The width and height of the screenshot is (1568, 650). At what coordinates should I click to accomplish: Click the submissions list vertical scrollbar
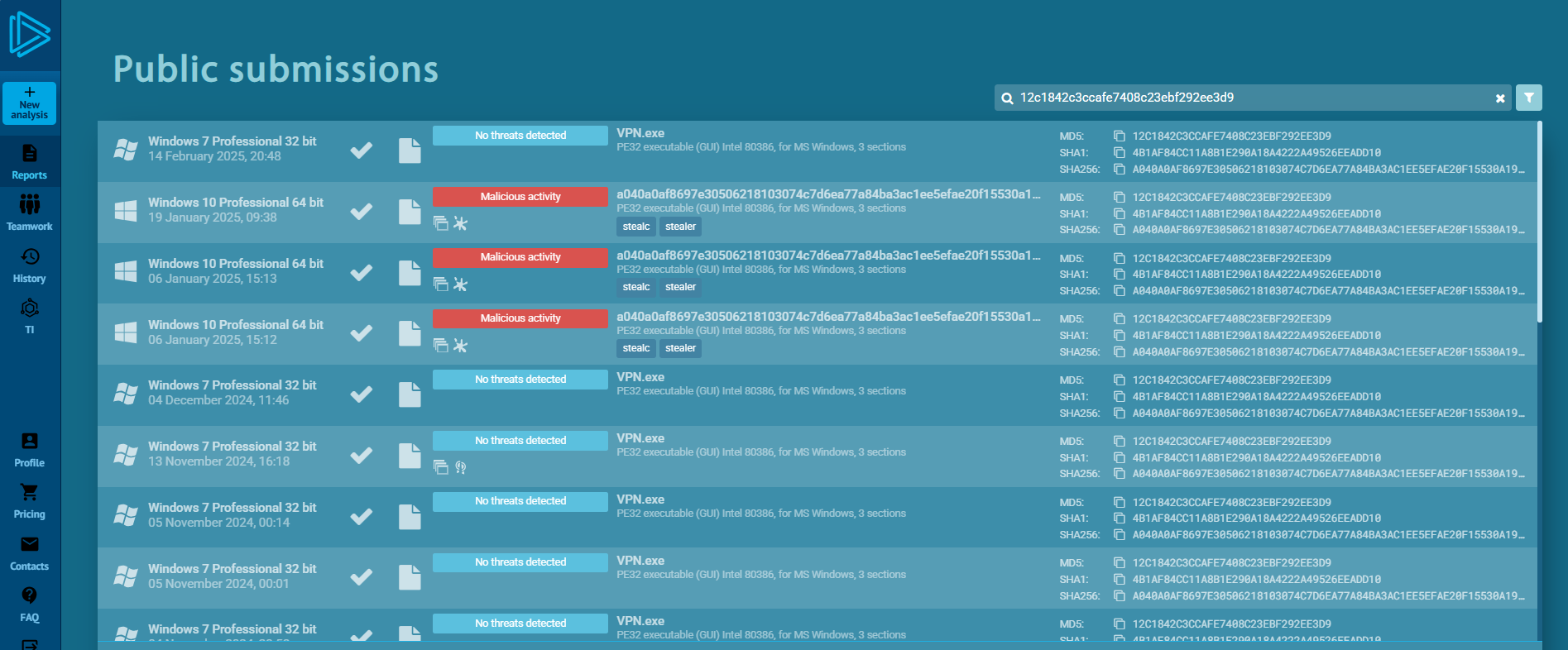pos(1540,222)
